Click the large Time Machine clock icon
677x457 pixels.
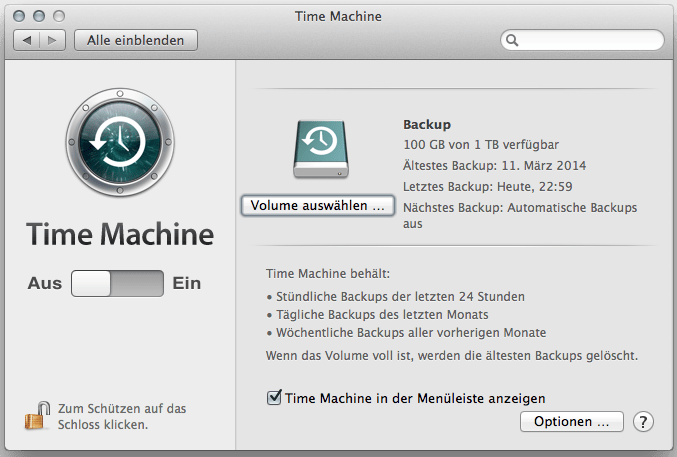pos(120,142)
